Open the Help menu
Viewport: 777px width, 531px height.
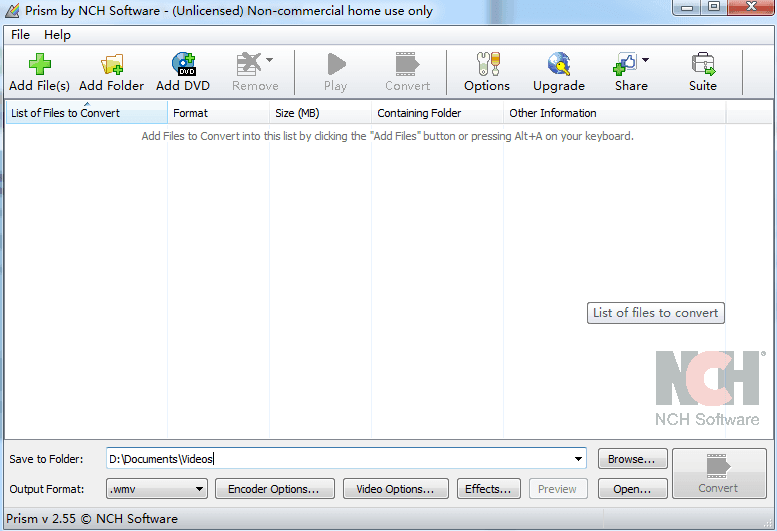pyautogui.click(x=57, y=35)
